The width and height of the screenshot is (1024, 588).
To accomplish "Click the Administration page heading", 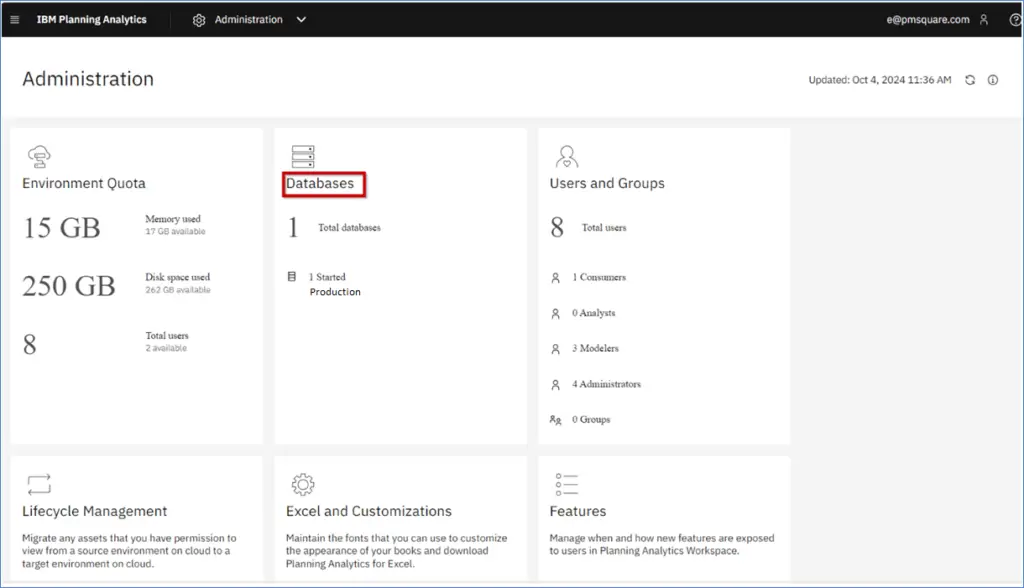I will pyautogui.click(x=88, y=79).
